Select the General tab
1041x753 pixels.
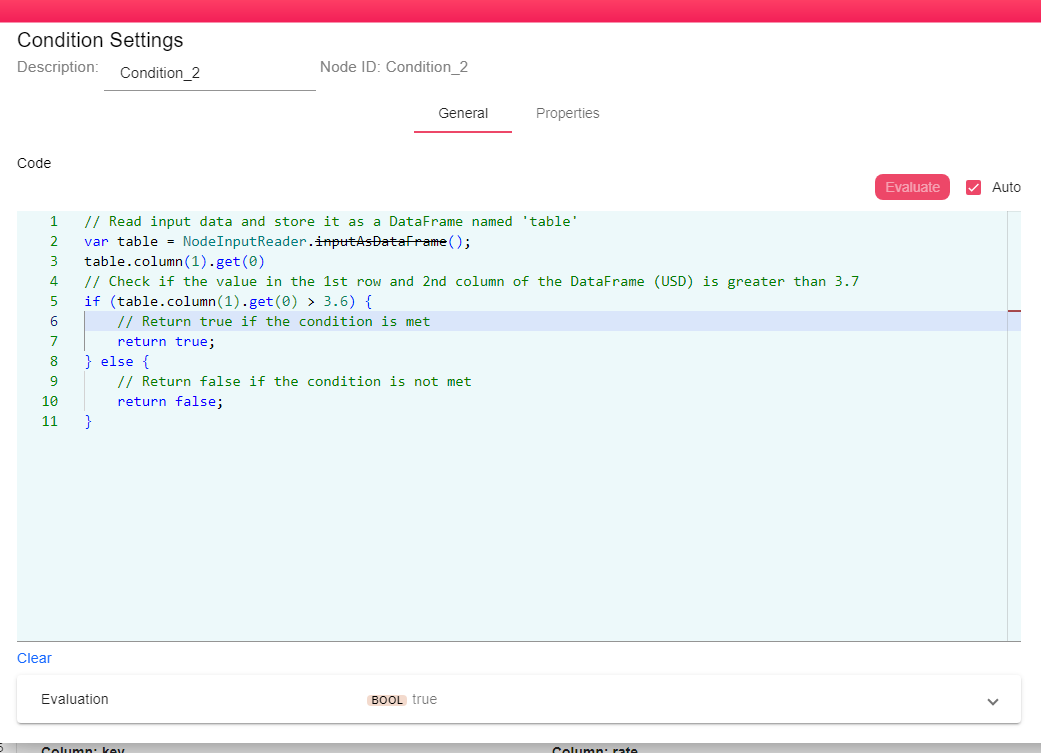pos(463,113)
